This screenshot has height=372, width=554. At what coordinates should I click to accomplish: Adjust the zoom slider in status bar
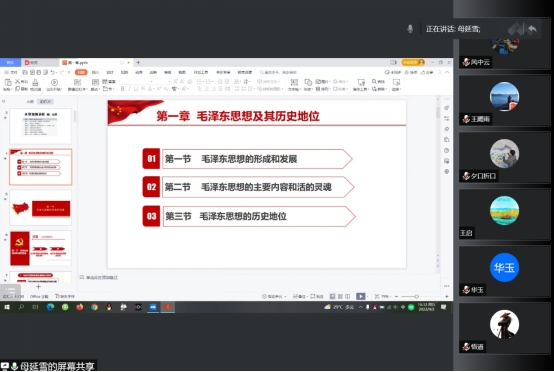click(417, 296)
